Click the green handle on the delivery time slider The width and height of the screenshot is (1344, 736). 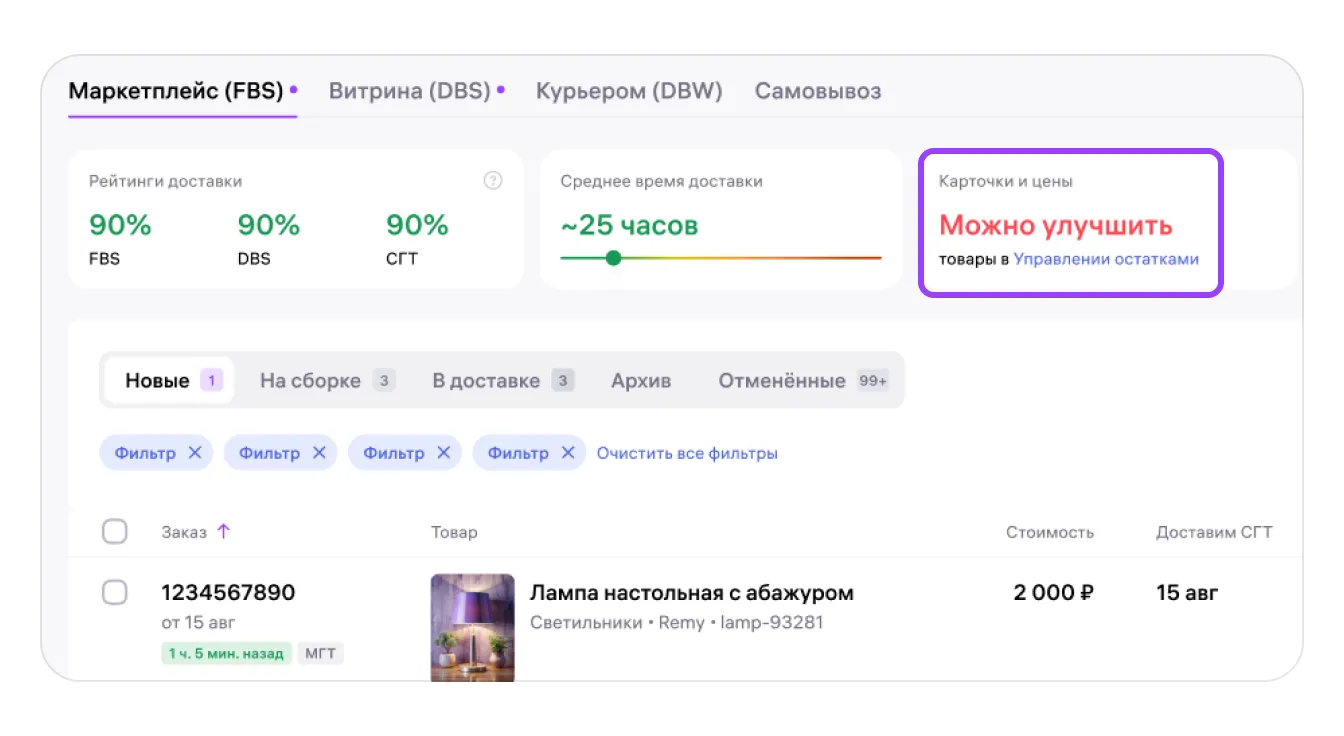click(613, 258)
